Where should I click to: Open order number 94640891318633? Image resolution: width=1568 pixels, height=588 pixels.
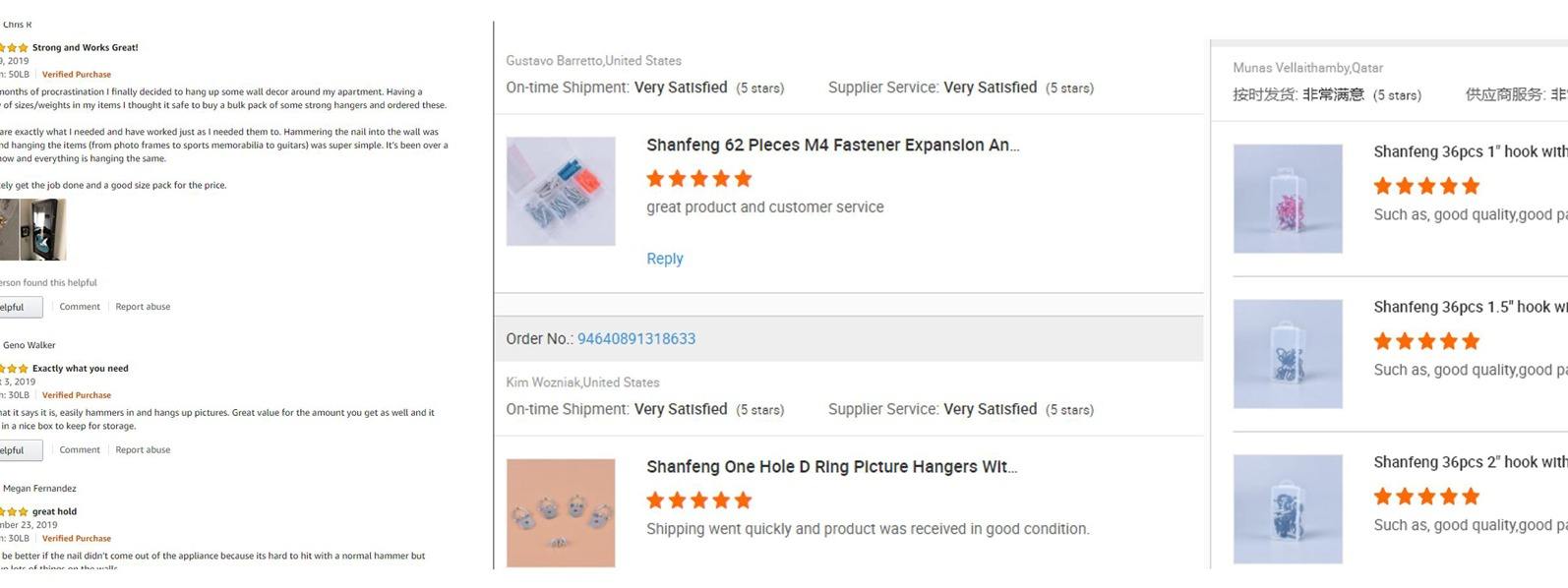(x=635, y=339)
